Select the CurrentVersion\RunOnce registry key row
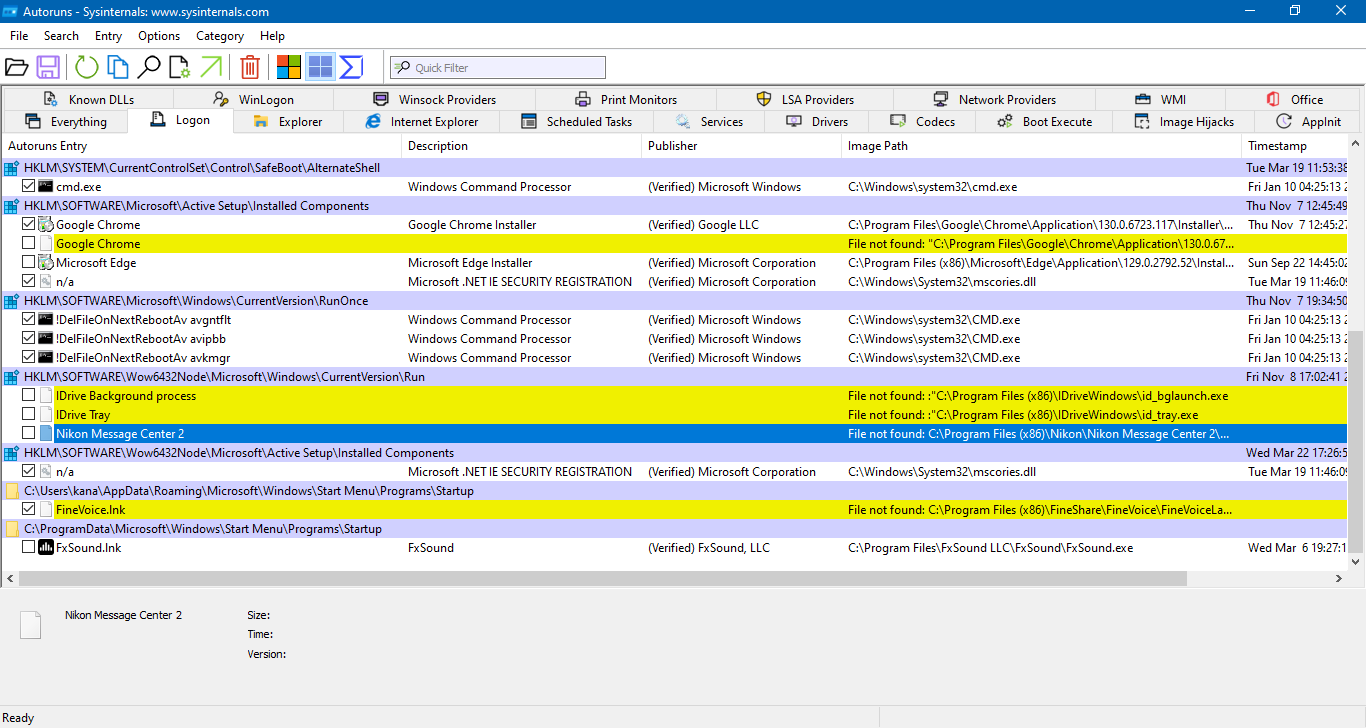This screenshot has width=1366, height=728. 675,300
